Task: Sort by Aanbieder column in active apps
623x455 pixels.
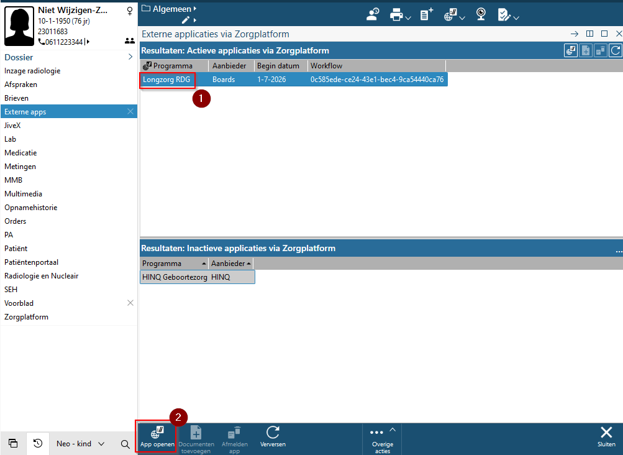Action: point(231,66)
